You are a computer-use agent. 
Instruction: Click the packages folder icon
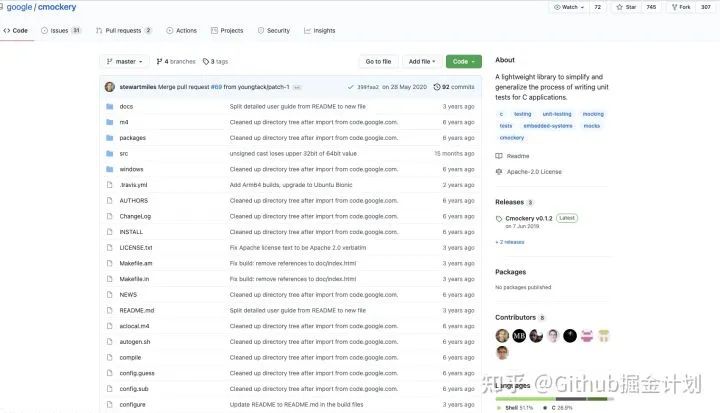pos(109,138)
